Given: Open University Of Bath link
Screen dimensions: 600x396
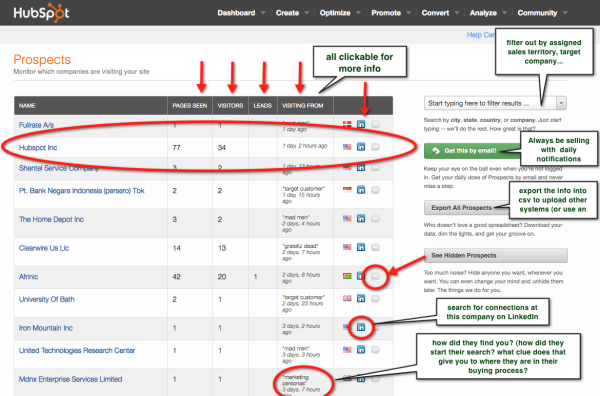Looking at the screenshot, I should [47, 299].
